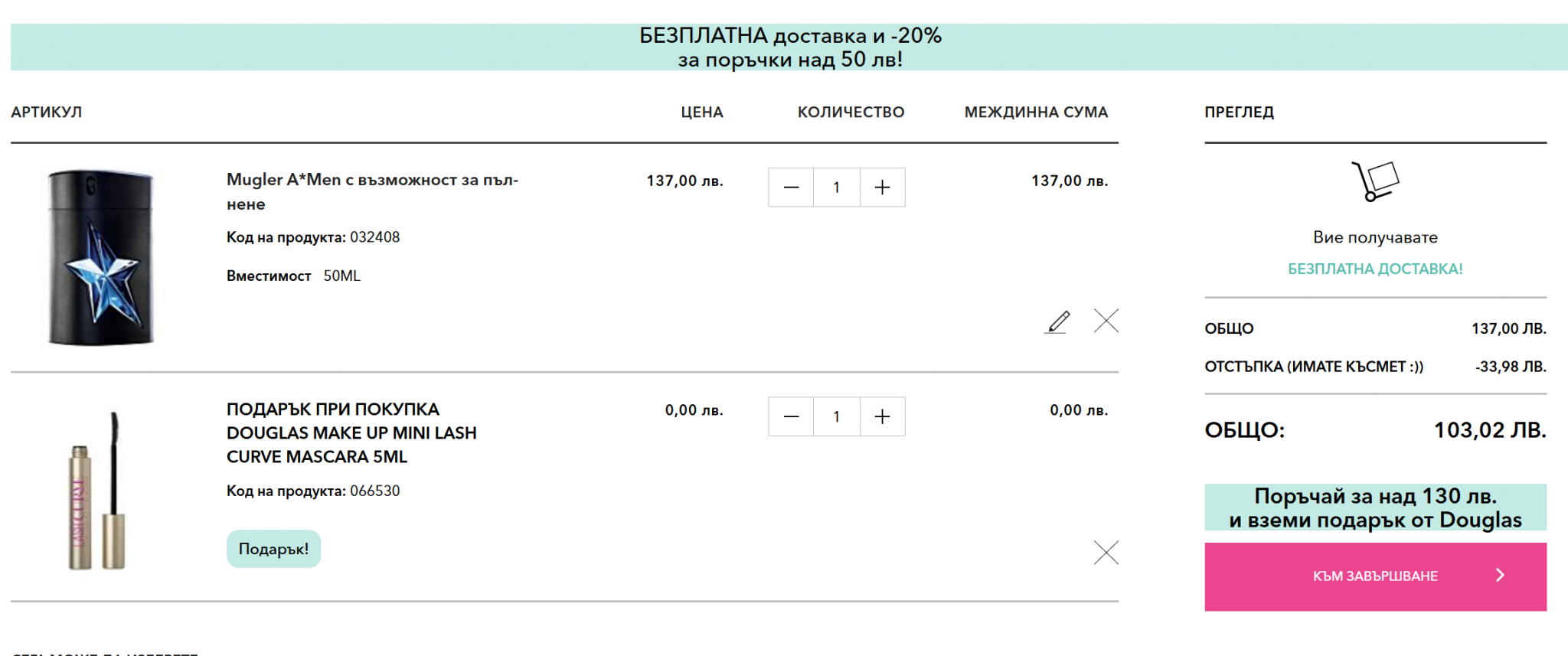Decrease quantity of Mugler A*Men
Screen dimensions: 1568x656
coord(791,188)
